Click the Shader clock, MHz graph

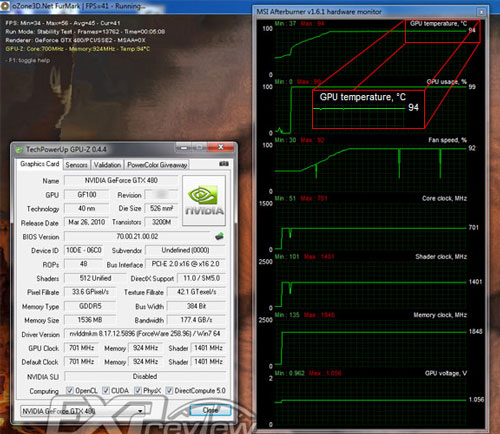[370, 285]
